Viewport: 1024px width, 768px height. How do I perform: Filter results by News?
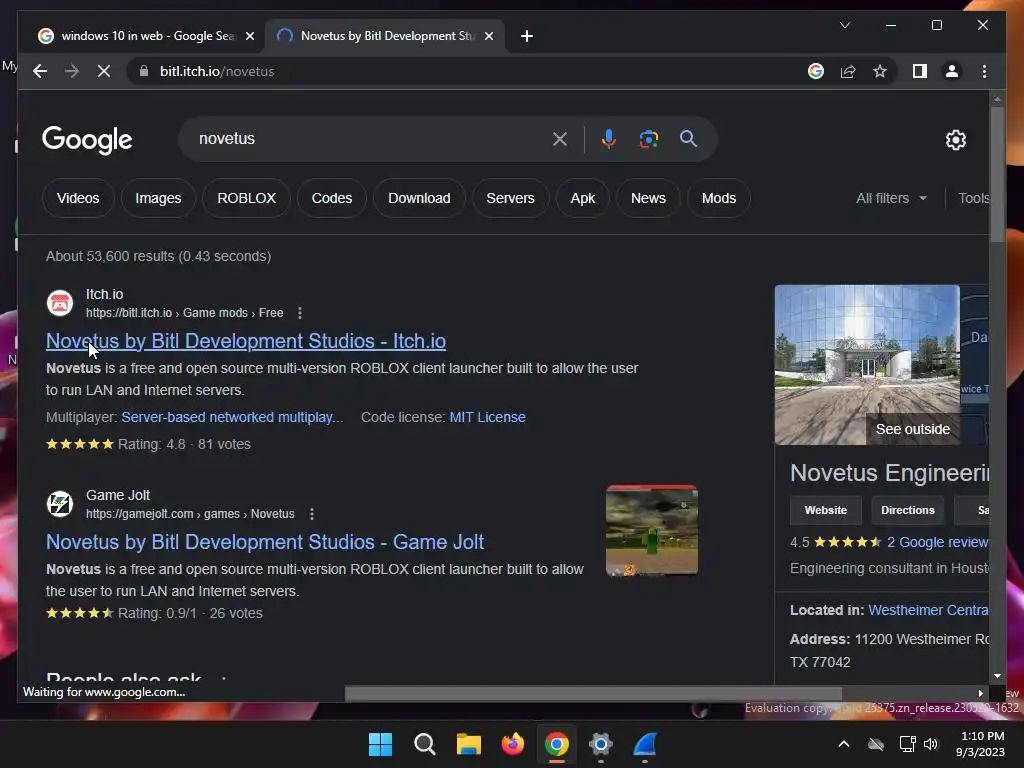click(648, 198)
